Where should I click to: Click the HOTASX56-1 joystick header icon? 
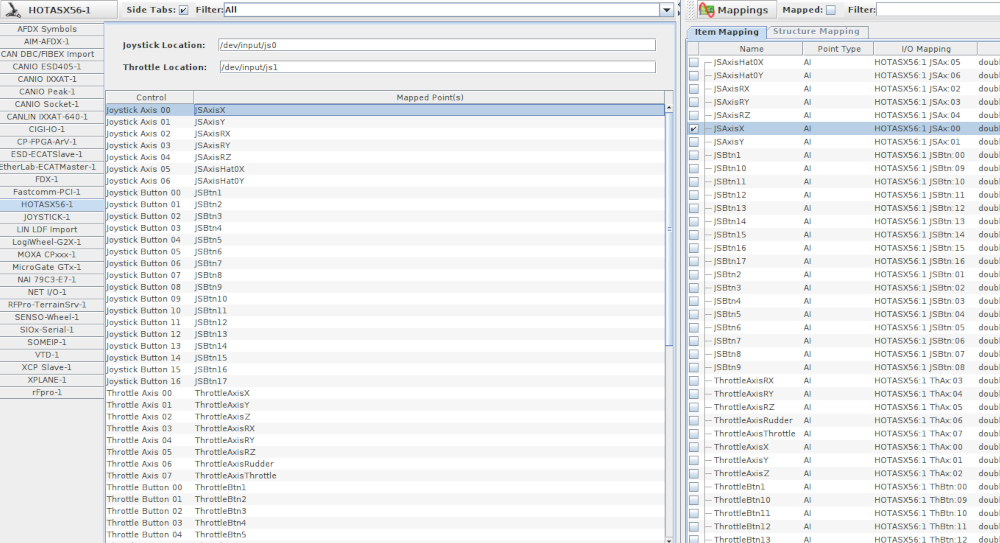pos(13,10)
